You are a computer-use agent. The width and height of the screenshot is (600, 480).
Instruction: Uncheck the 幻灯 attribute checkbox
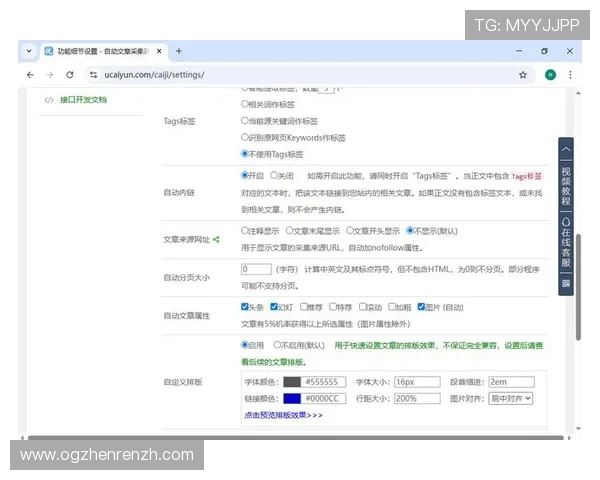(x=274, y=307)
